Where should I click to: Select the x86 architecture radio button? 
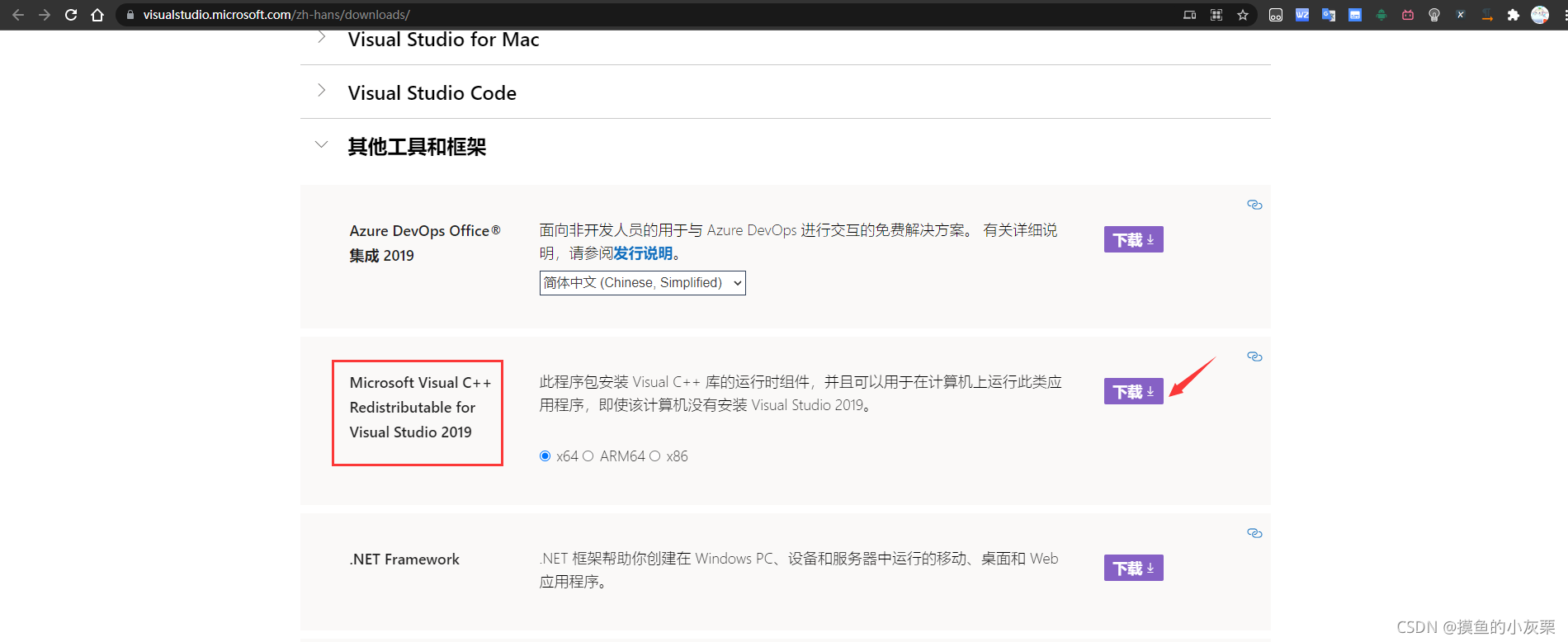point(654,456)
